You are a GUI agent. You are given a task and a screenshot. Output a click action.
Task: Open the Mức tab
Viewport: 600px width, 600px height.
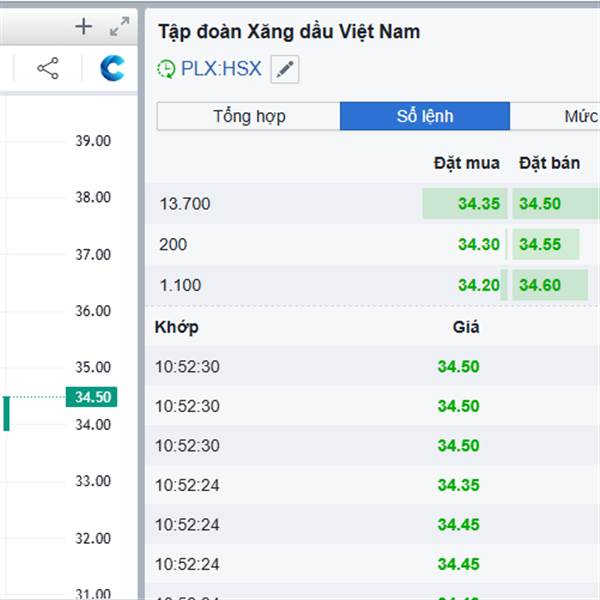[580, 116]
